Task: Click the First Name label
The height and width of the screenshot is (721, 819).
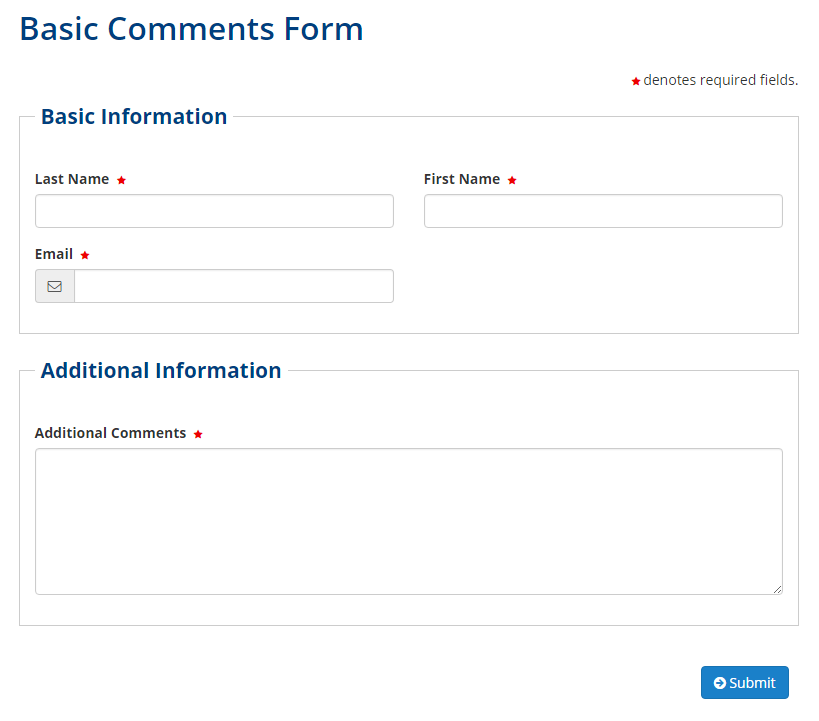Action: pyautogui.click(x=462, y=179)
